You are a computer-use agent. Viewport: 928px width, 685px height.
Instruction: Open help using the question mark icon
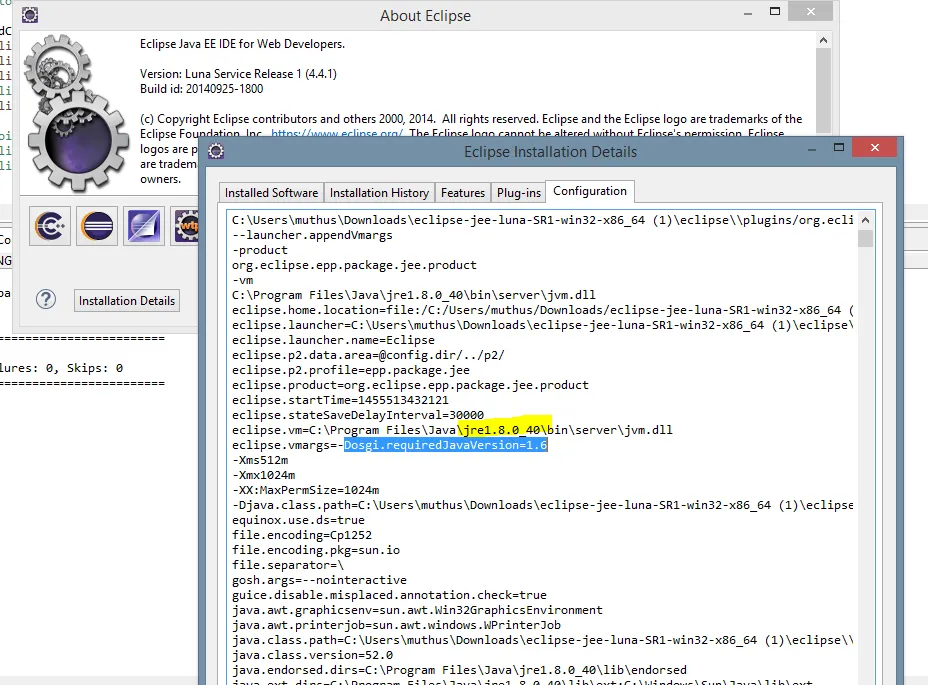click(x=46, y=300)
